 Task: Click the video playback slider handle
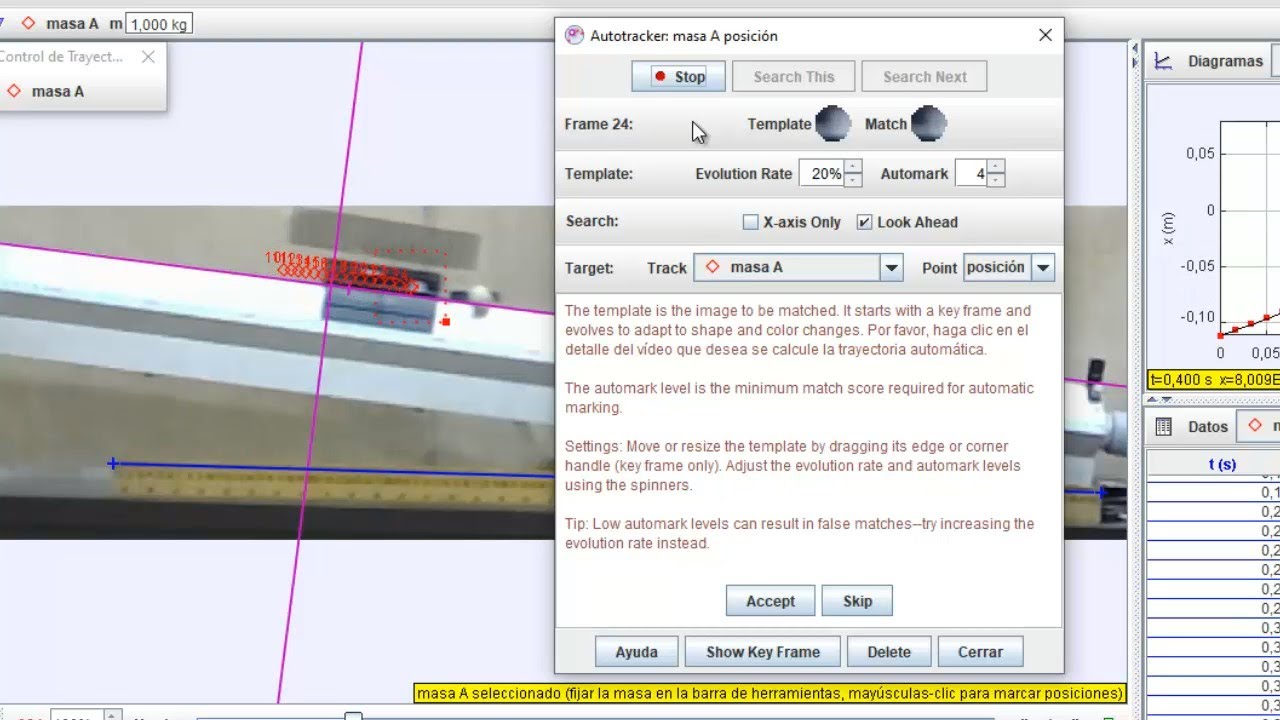[353, 715]
